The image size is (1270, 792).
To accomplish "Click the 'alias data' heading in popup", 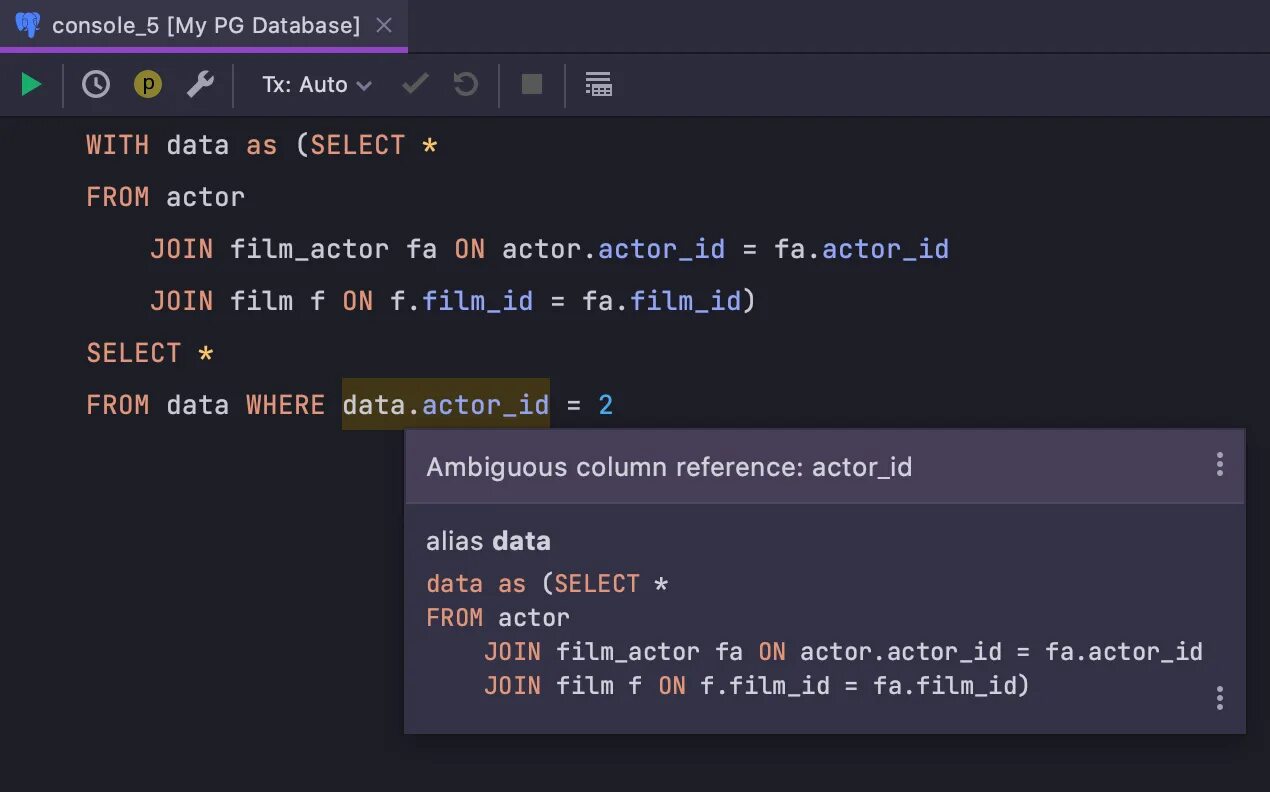I will click(x=488, y=541).
